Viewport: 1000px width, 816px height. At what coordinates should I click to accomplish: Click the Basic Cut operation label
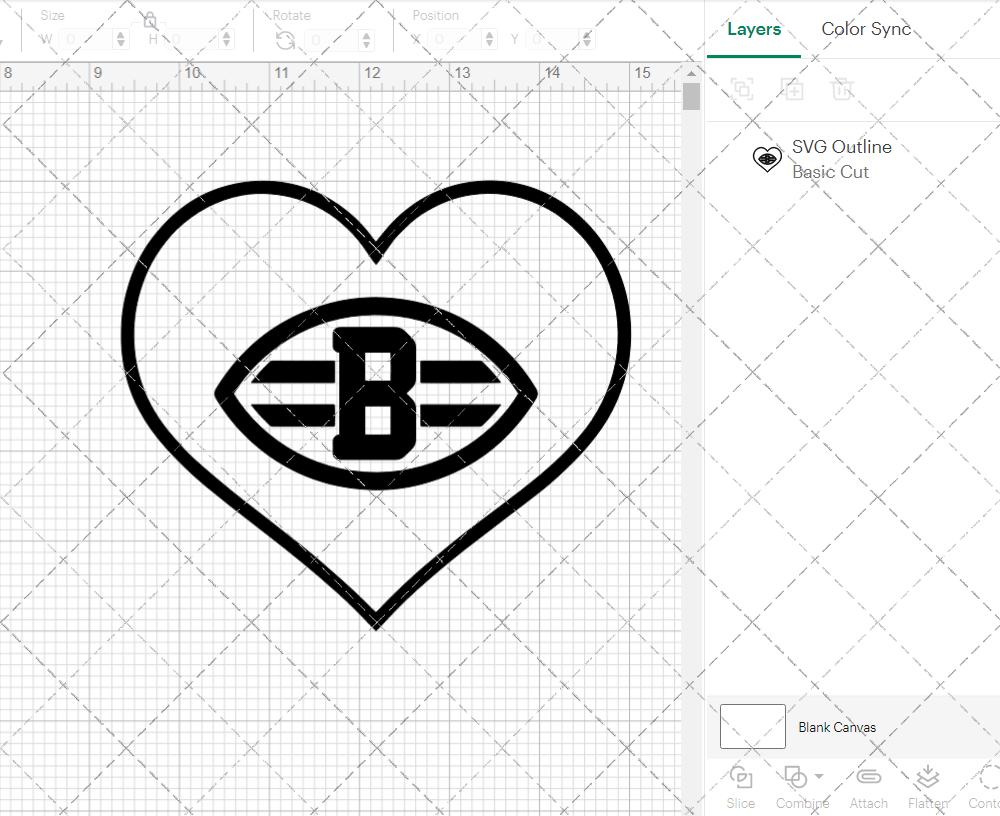point(831,172)
